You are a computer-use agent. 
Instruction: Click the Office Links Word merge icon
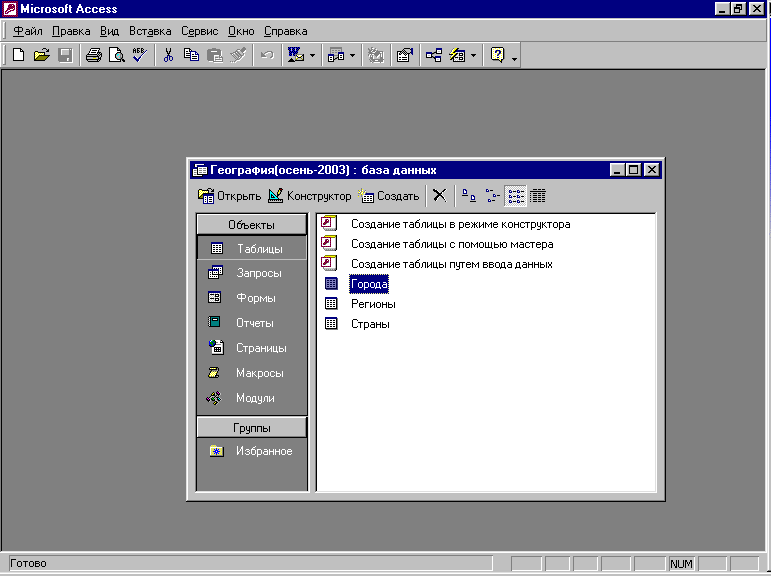[x=296, y=55]
